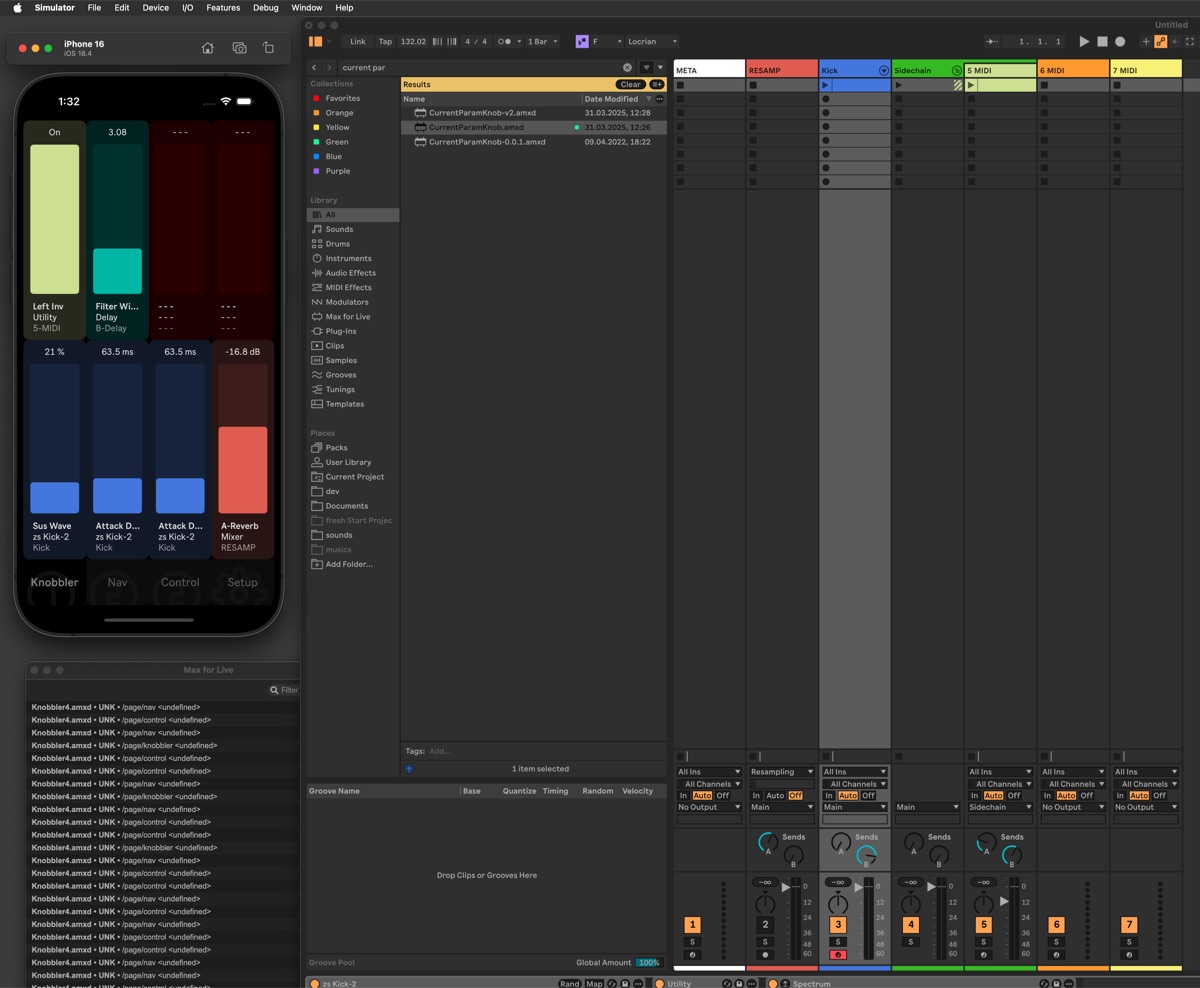Start playback with the Play button
This screenshot has height=988, width=1200.
(1084, 42)
